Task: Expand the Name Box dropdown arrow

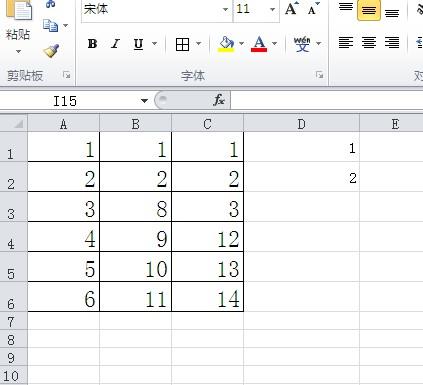Action: coord(144,100)
